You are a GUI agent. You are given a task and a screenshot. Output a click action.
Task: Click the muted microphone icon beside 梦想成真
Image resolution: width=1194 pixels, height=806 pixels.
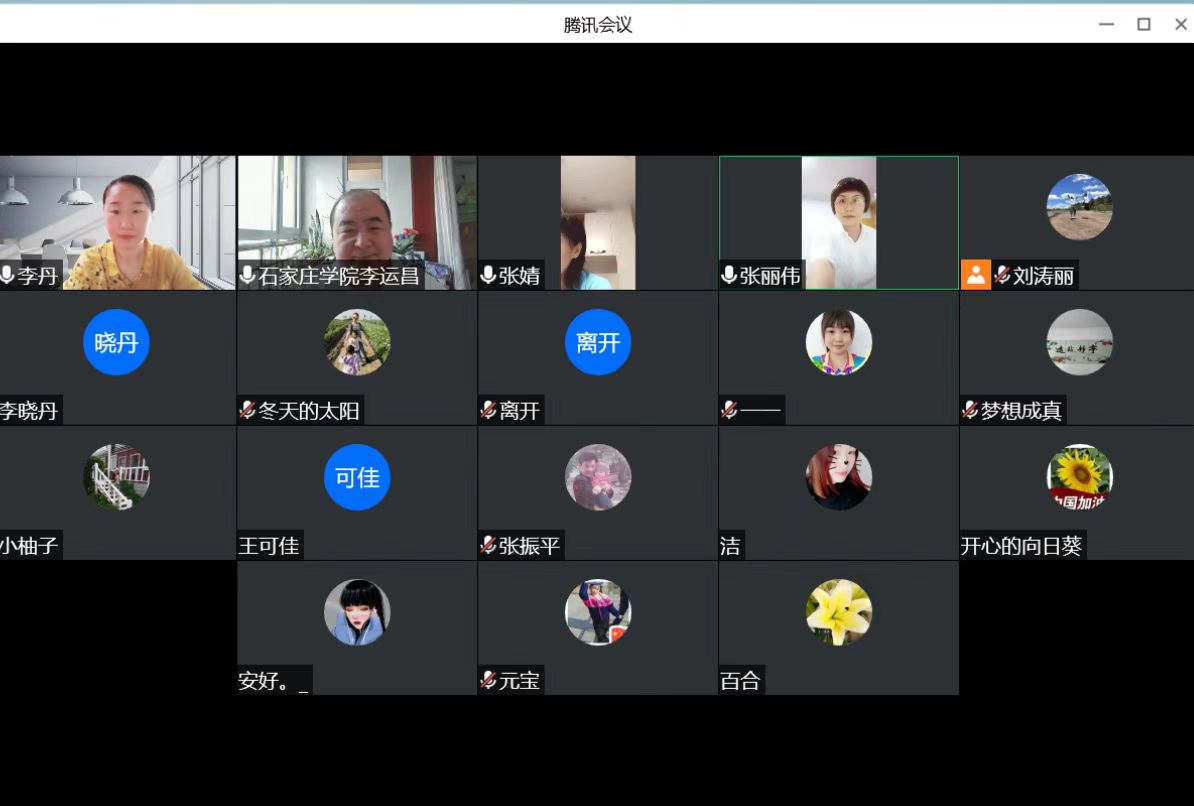pyautogui.click(x=969, y=410)
